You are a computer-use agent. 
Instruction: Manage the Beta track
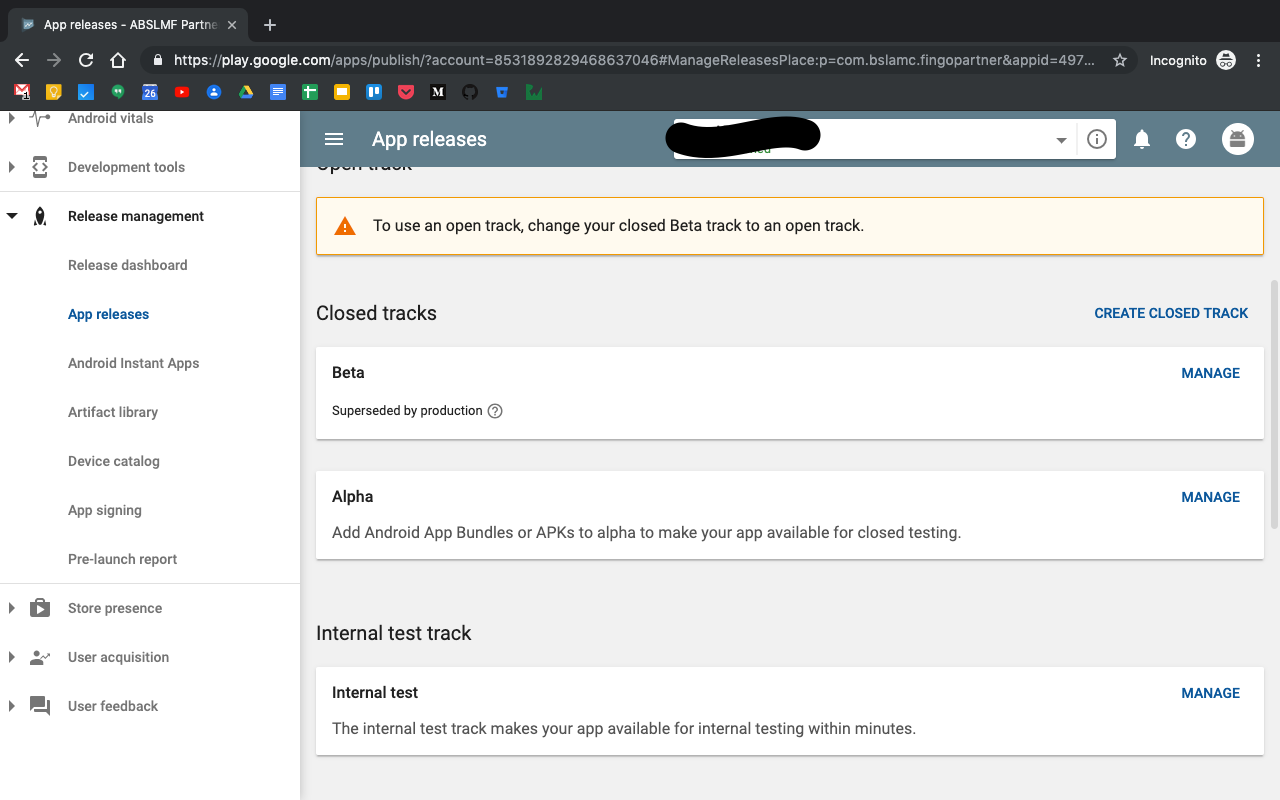click(1210, 373)
